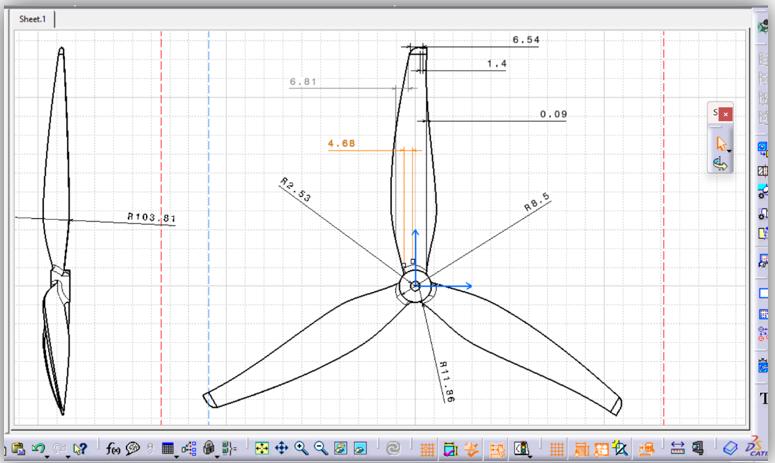Select the 0.09 dimension text

(554, 114)
